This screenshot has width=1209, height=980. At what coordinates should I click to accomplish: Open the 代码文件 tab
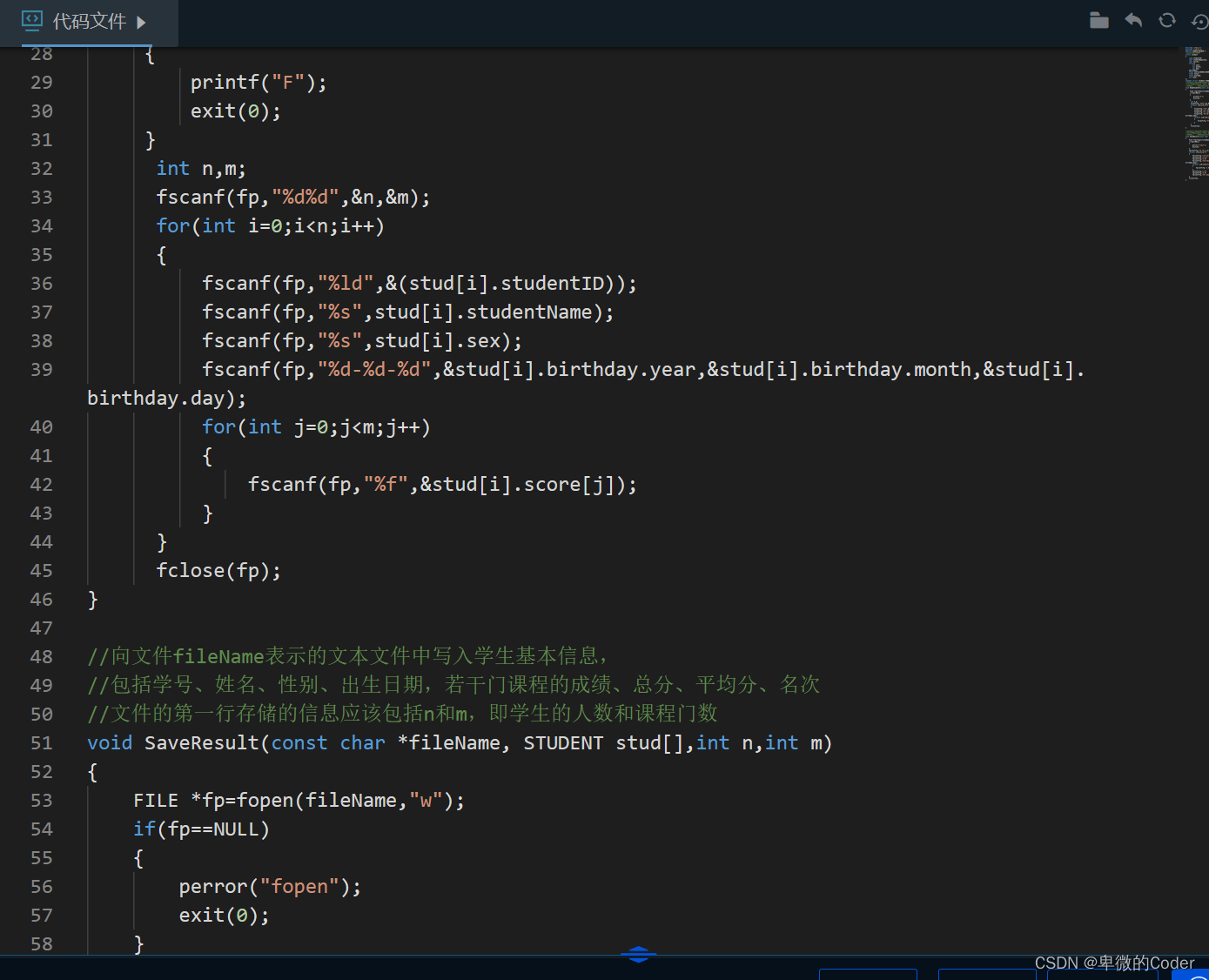click(89, 22)
